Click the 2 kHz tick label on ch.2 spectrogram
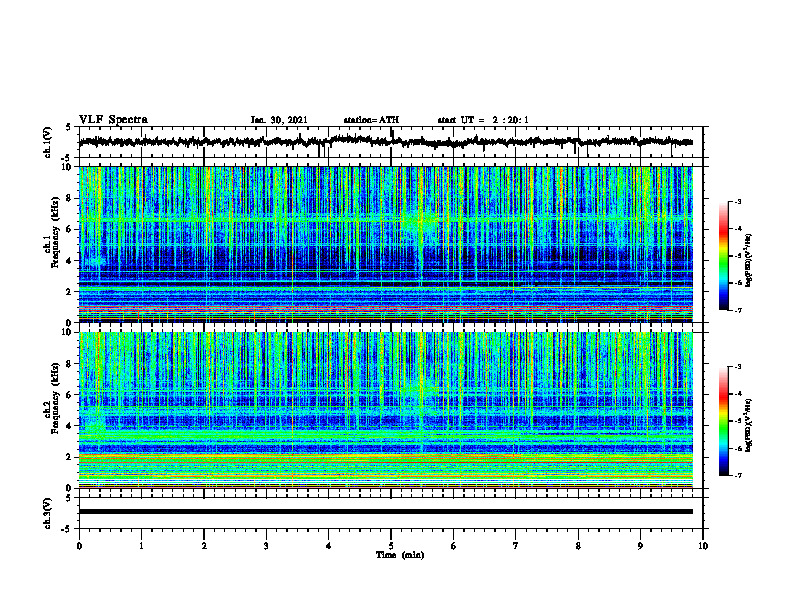The image size is (792, 612). point(70,457)
